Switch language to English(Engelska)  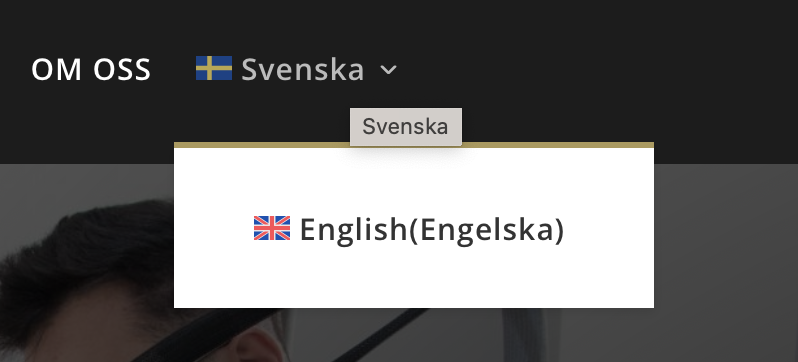(x=409, y=230)
